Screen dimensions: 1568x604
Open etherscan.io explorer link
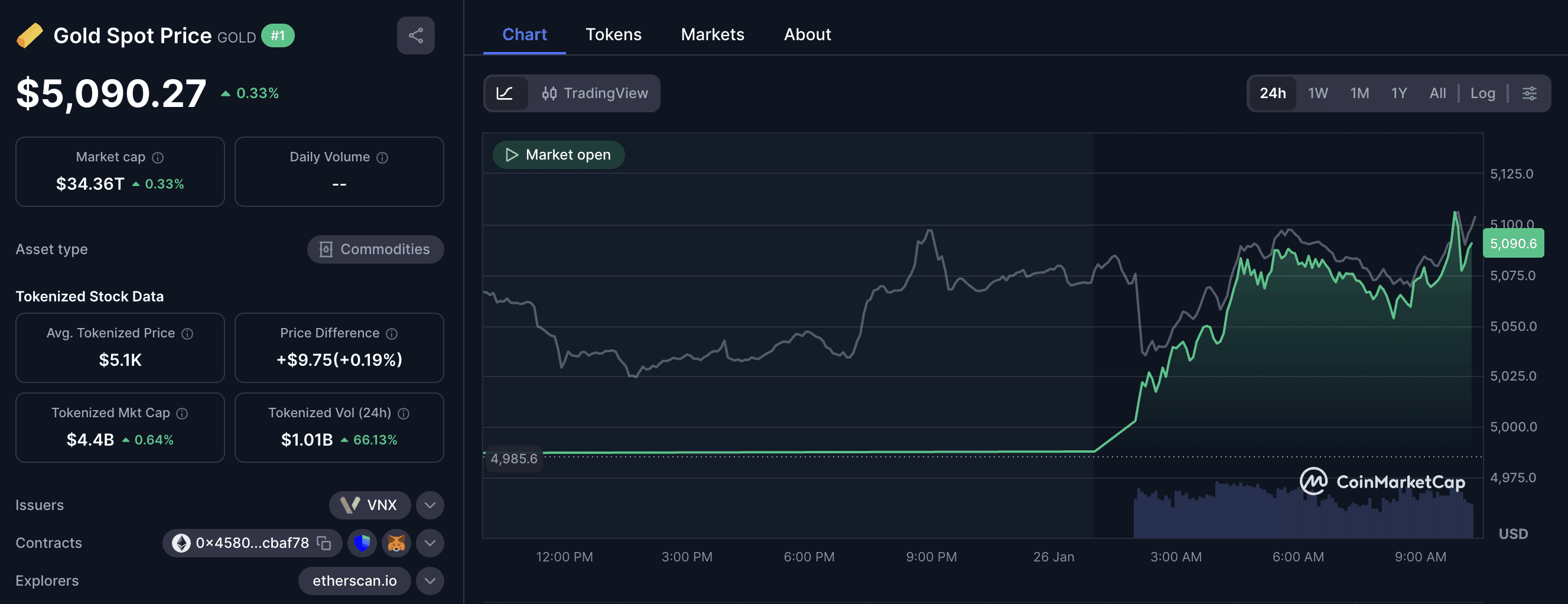[x=355, y=581]
